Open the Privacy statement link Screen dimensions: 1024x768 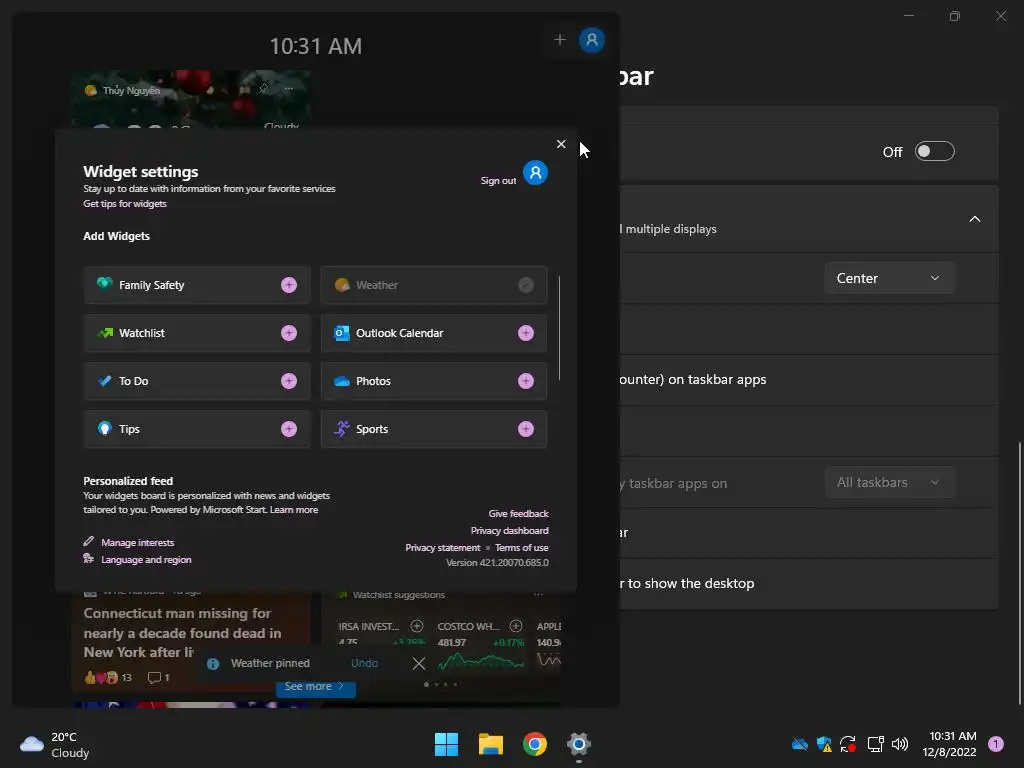tap(442, 547)
